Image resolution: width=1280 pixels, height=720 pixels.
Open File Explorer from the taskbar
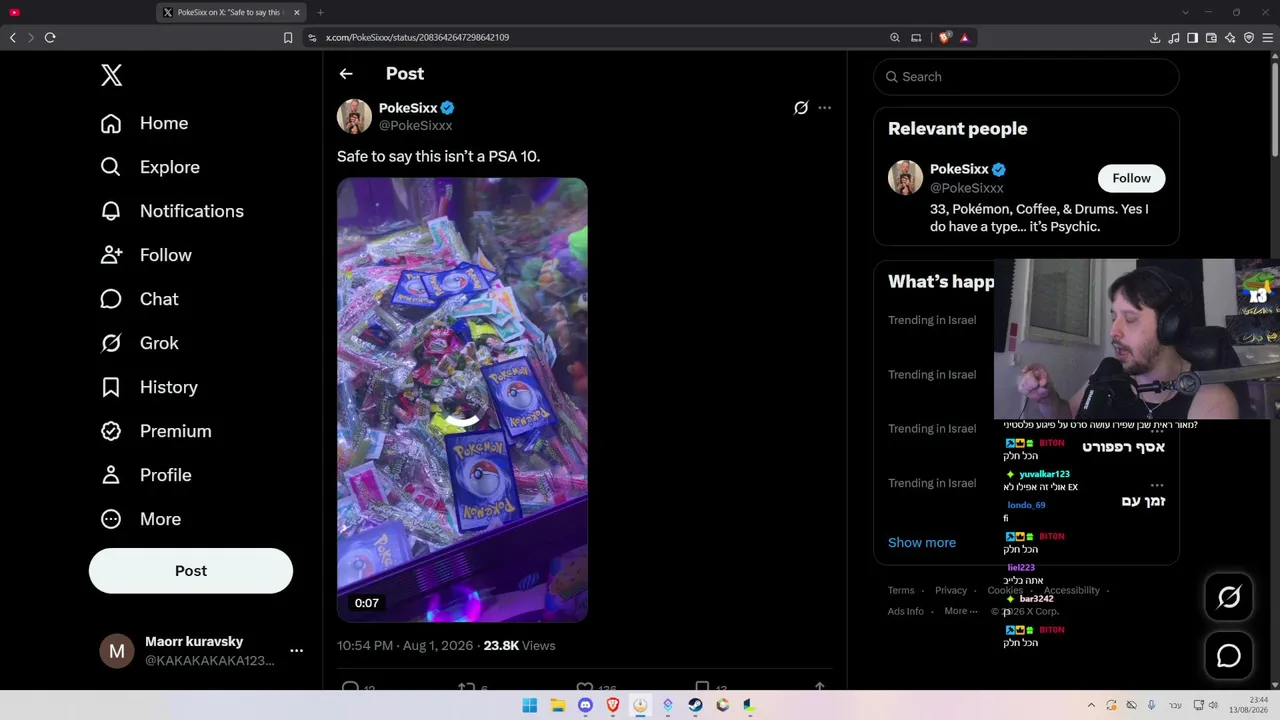(x=558, y=705)
